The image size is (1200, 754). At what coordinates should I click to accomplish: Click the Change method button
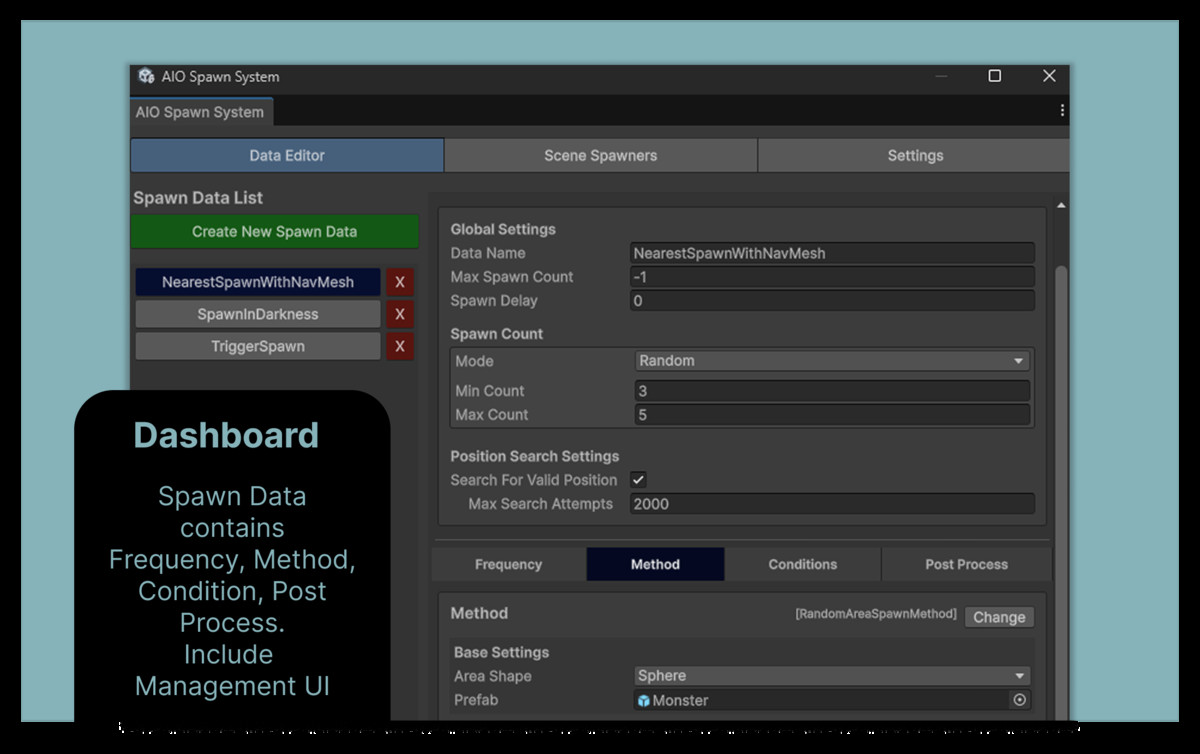tap(999, 617)
